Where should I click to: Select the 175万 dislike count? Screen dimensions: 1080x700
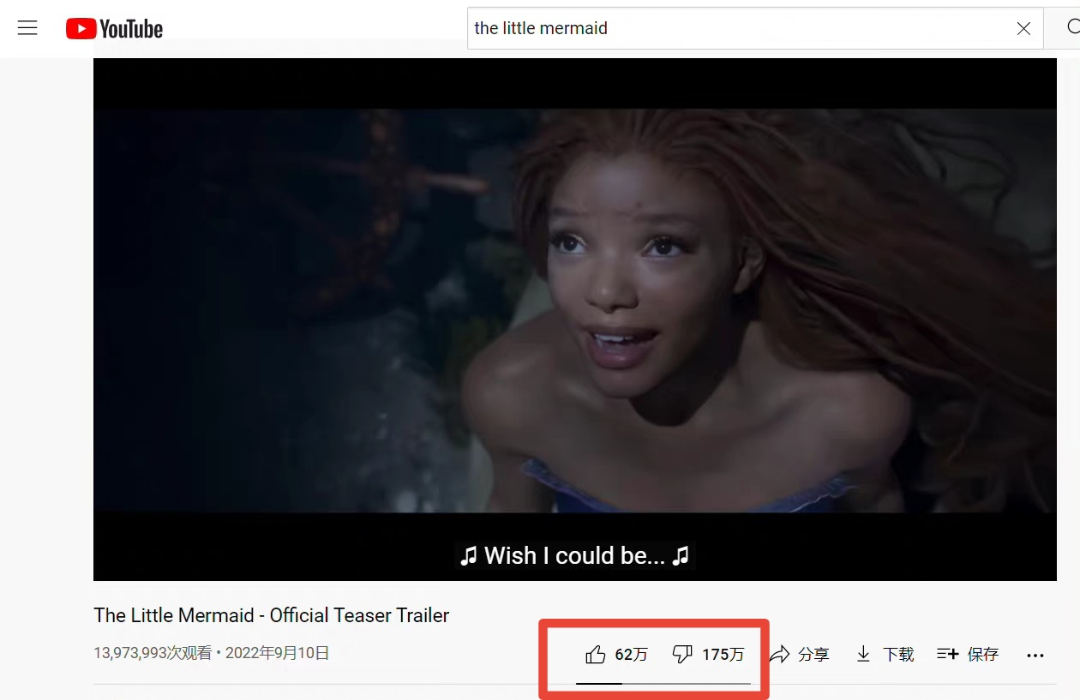[x=723, y=655]
